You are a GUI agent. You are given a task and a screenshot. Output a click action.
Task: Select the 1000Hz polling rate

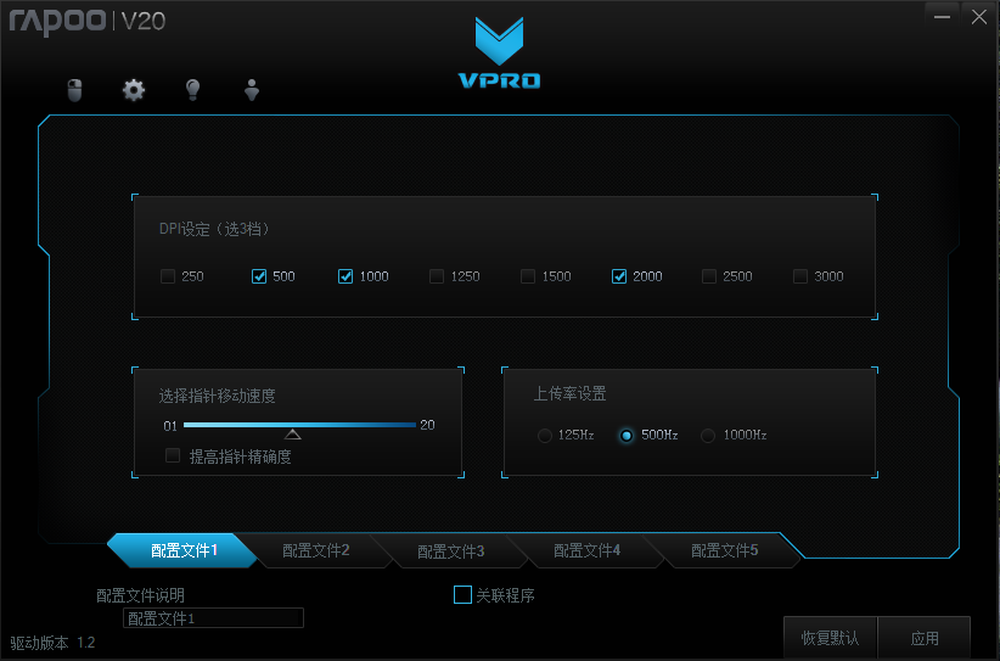[708, 435]
